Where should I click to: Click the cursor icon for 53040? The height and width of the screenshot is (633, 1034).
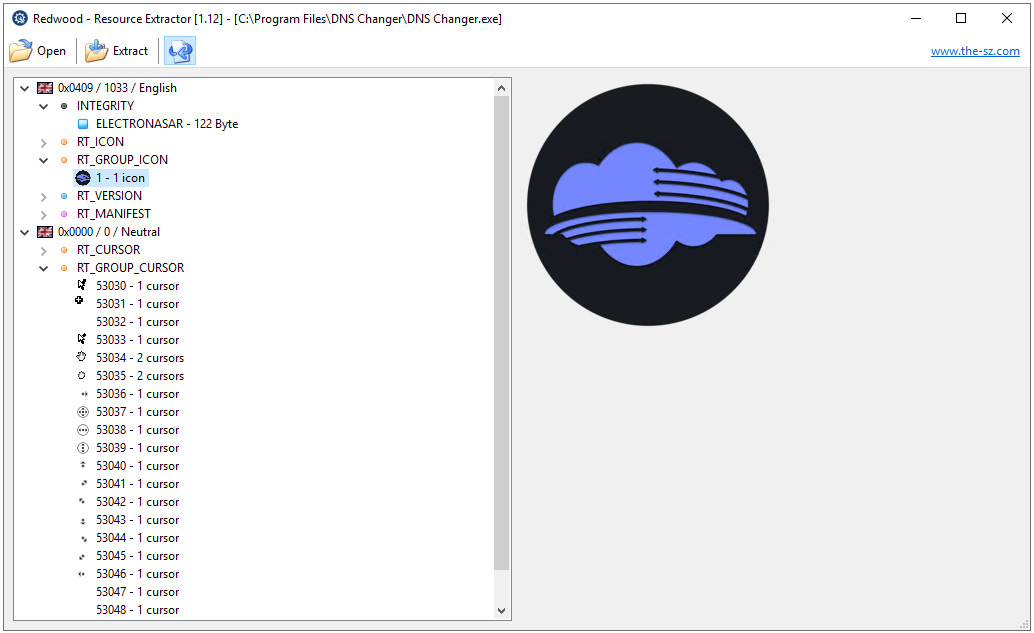pos(83,465)
